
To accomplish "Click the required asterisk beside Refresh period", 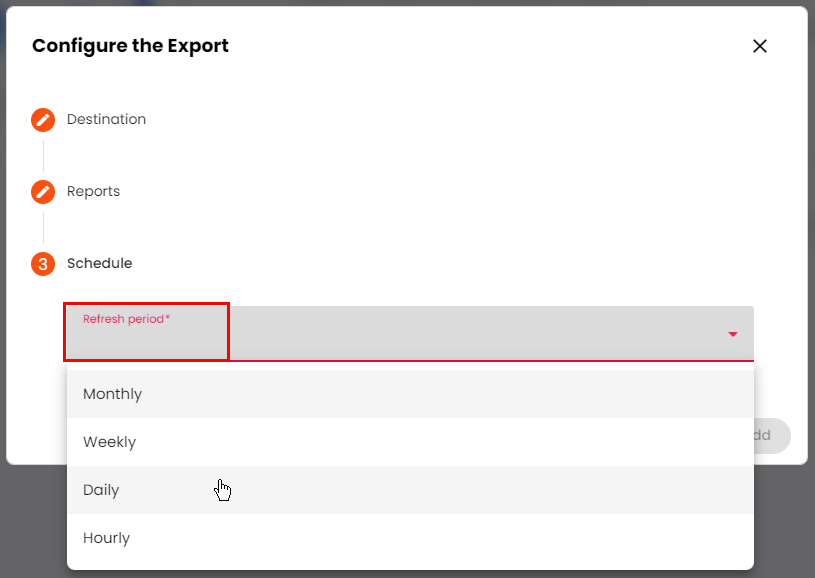I will [x=168, y=318].
